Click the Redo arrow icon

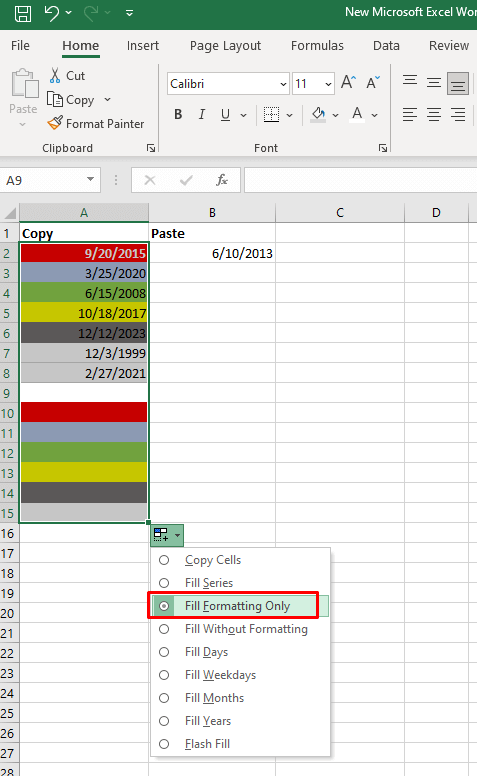91,13
